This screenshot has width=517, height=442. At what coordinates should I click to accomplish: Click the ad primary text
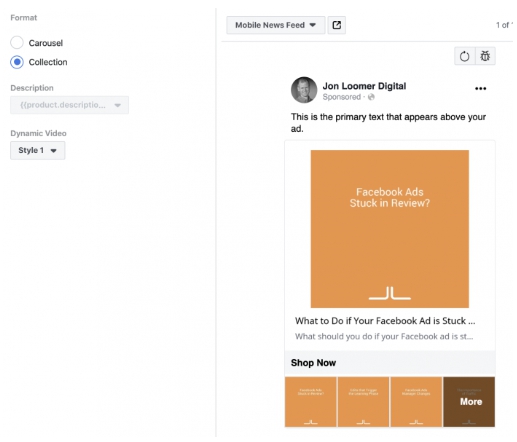point(388,122)
